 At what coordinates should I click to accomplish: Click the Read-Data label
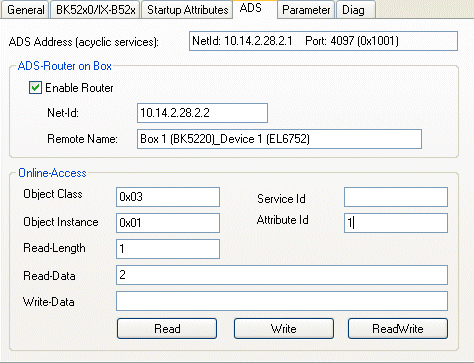pos(49,276)
